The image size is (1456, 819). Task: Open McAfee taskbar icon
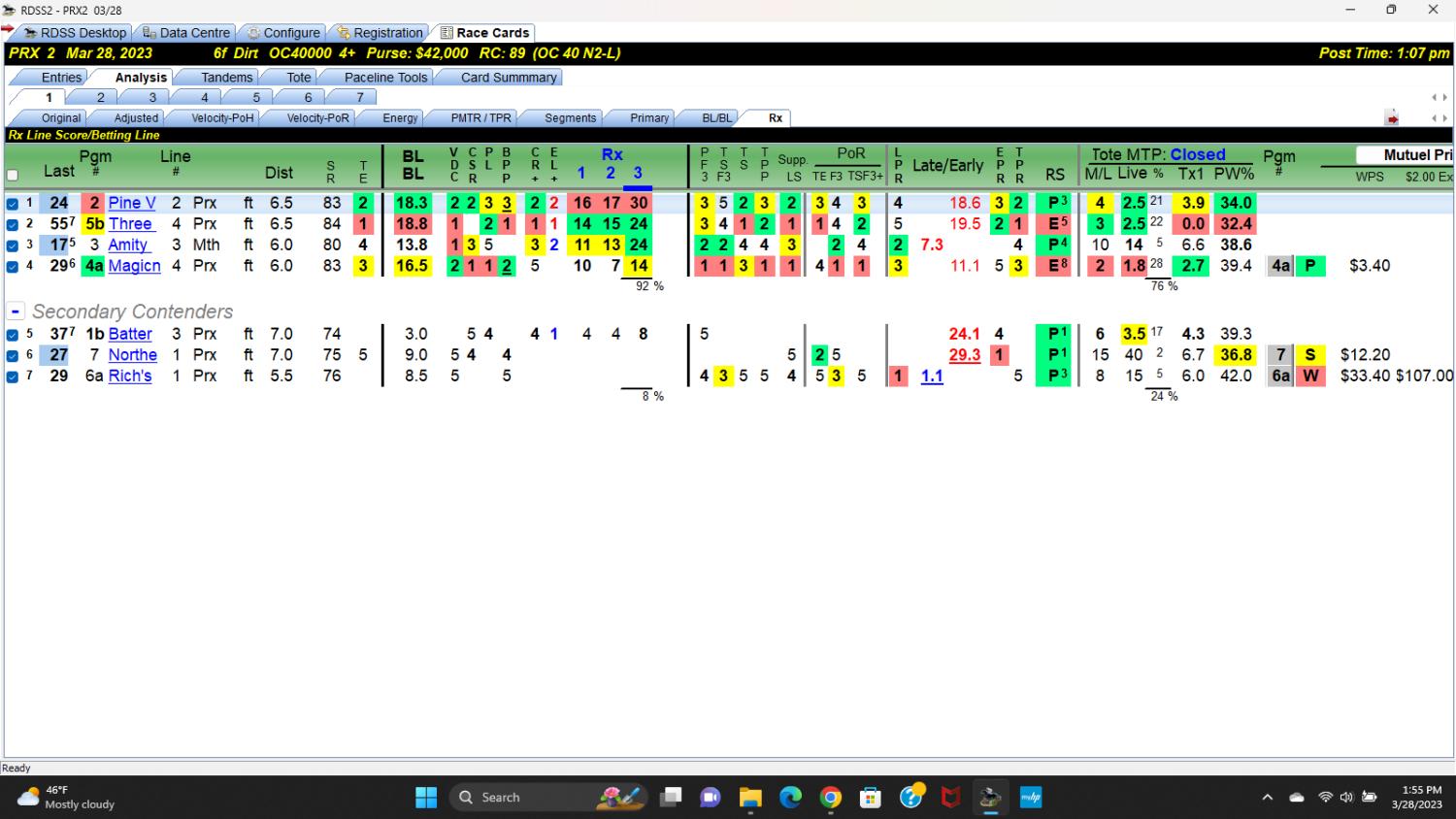pos(950,798)
